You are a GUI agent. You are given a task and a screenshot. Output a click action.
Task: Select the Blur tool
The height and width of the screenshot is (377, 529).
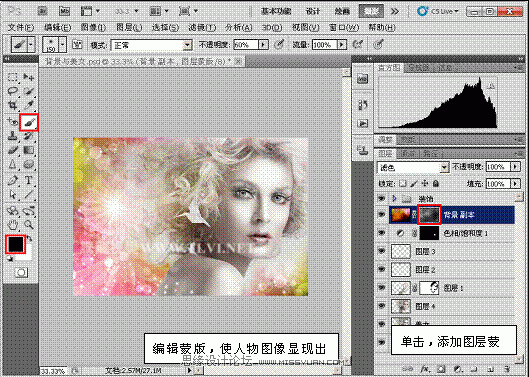(x=13, y=165)
